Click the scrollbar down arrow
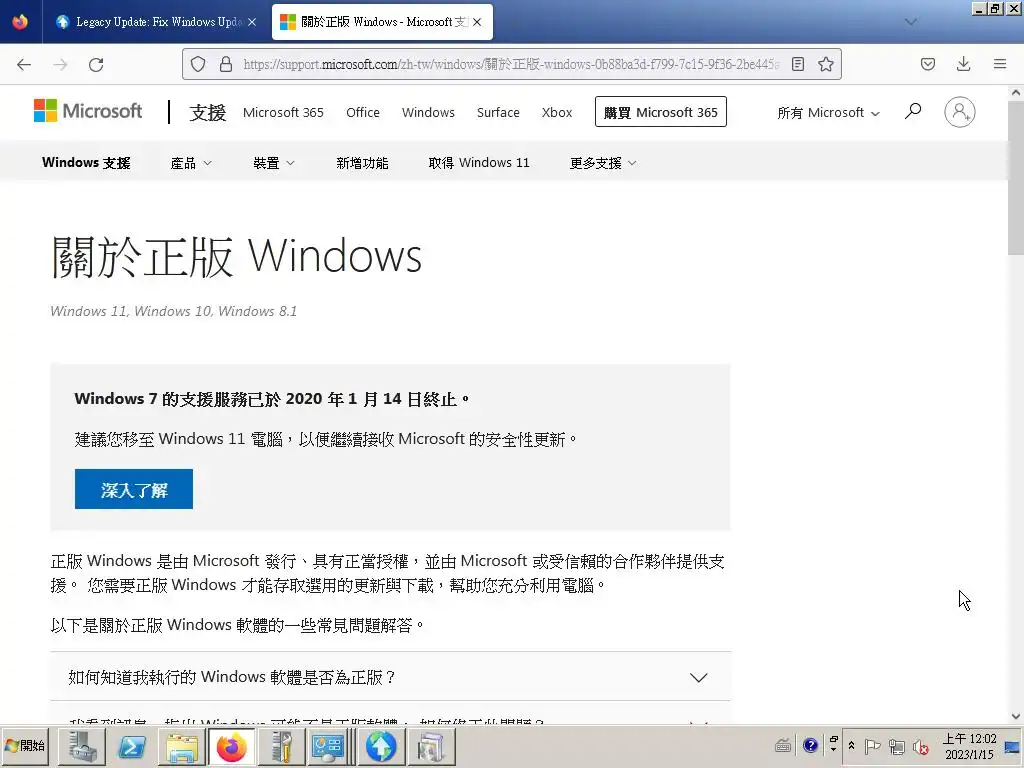 (x=1016, y=716)
